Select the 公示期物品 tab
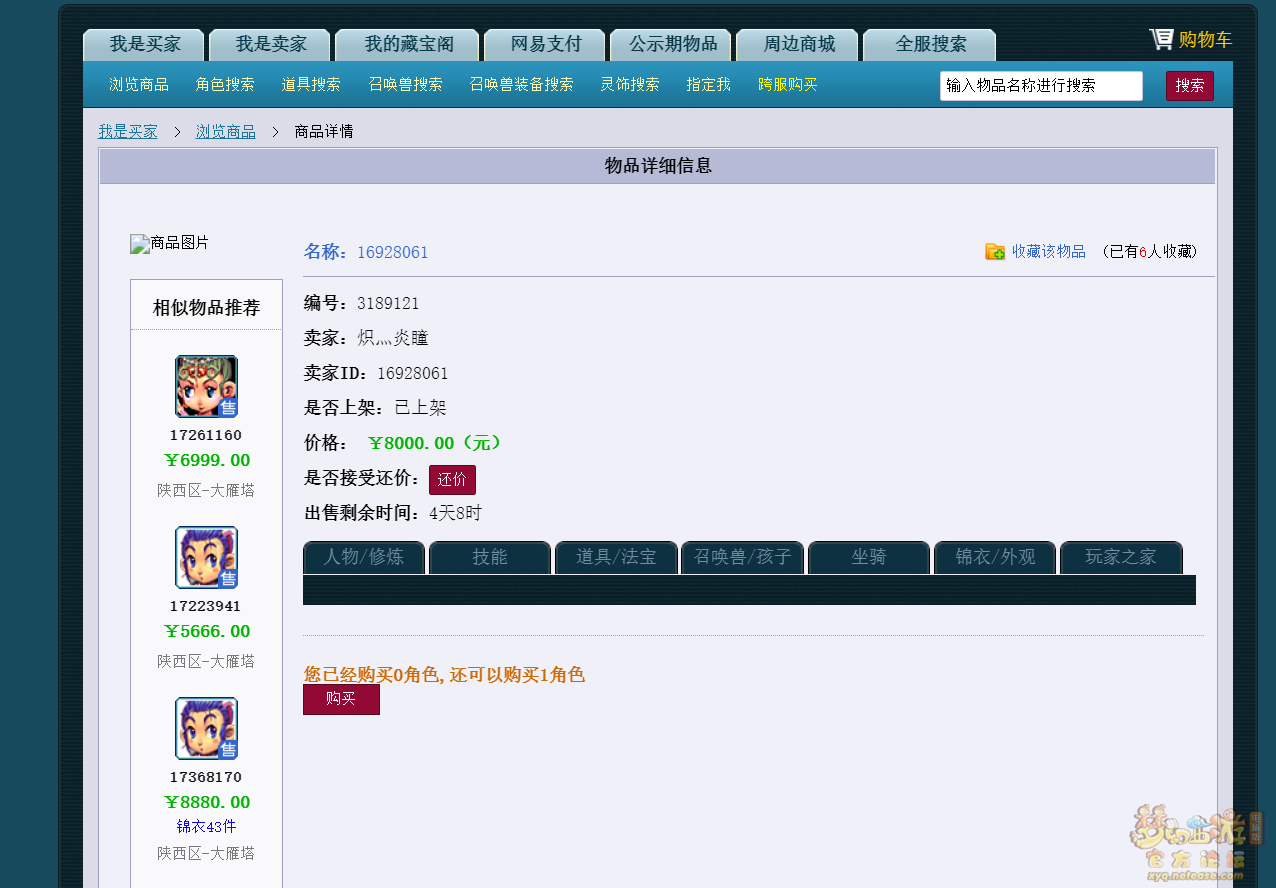 (x=672, y=45)
